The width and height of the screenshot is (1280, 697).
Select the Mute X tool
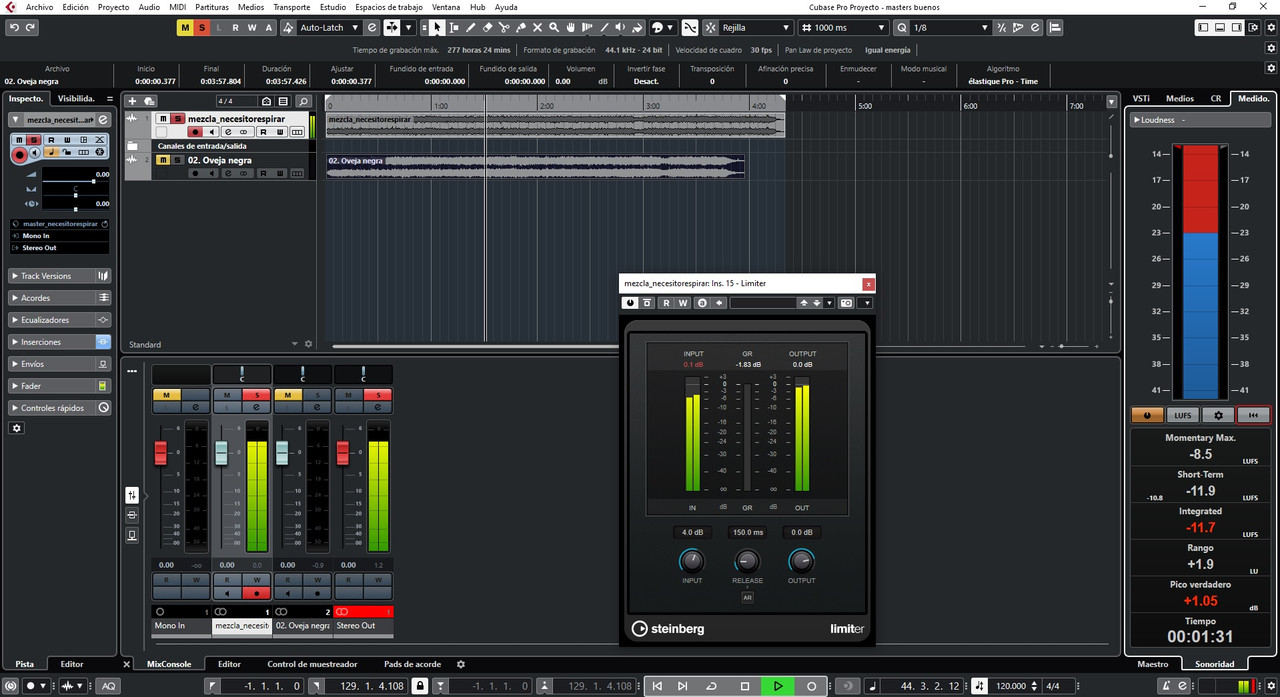click(538, 27)
